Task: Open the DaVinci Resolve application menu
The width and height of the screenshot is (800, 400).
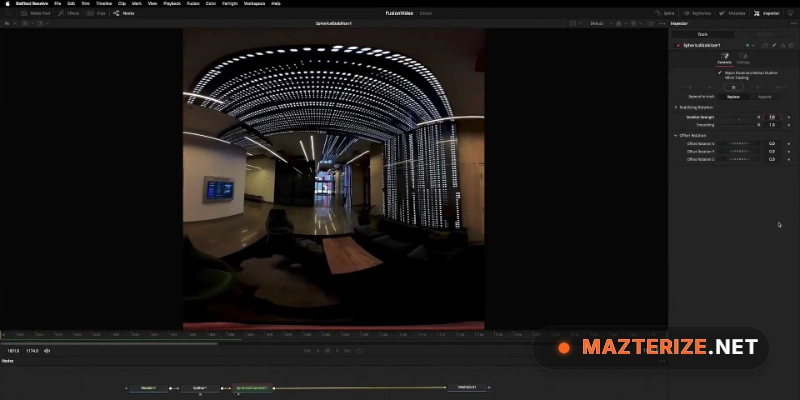Action: click(x=32, y=3)
